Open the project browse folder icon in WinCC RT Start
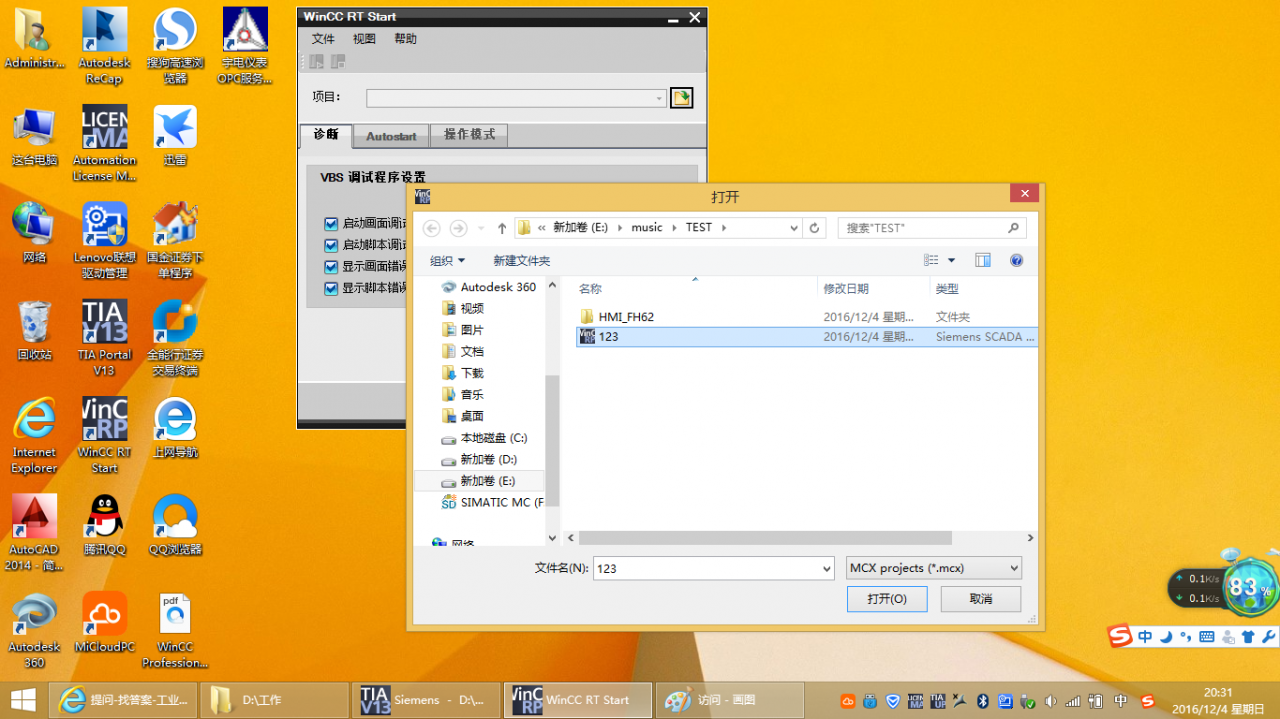Image resolution: width=1280 pixels, height=719 pixels. click(682, 97)
